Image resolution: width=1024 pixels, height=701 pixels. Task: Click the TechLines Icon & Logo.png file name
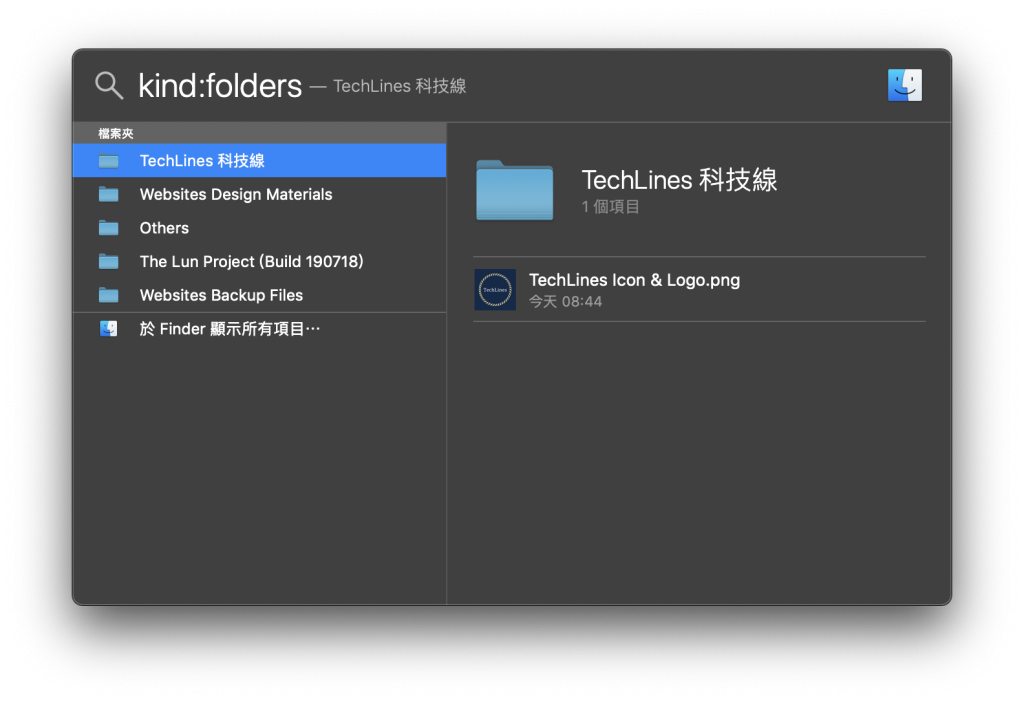pyautogui.click(x=634, y=280)
